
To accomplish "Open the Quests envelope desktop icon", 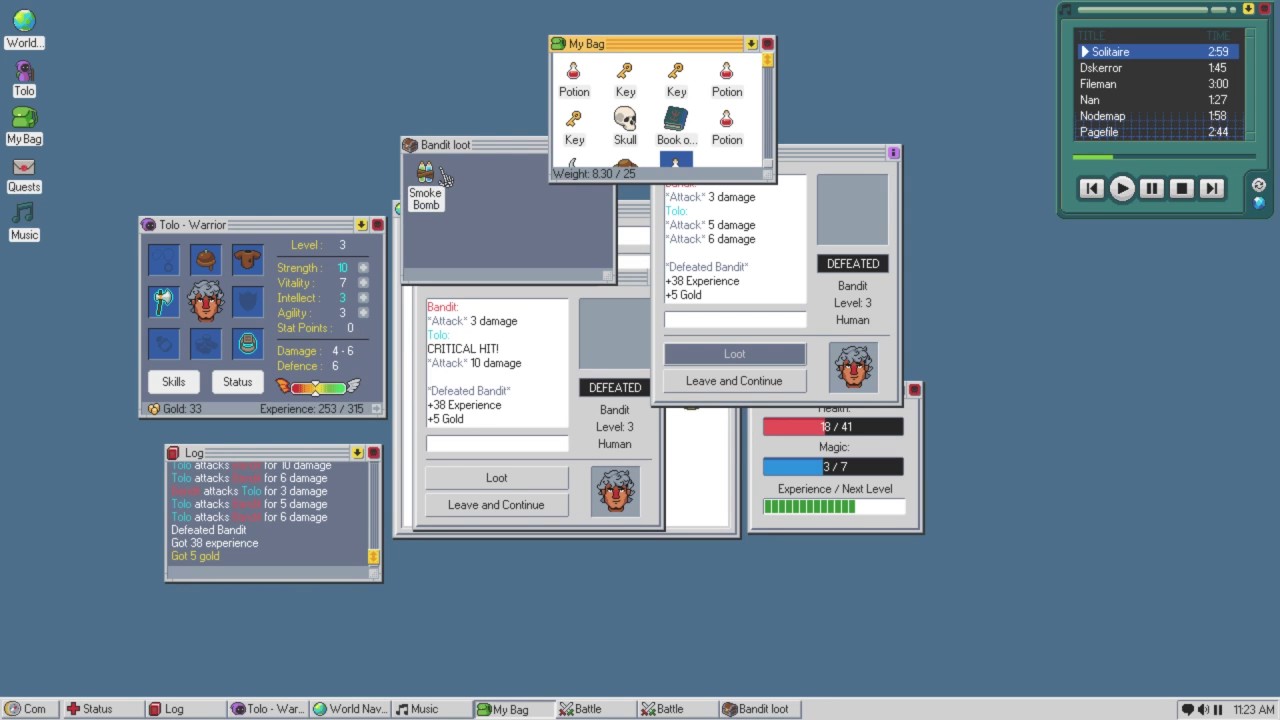I will (24, 175).
